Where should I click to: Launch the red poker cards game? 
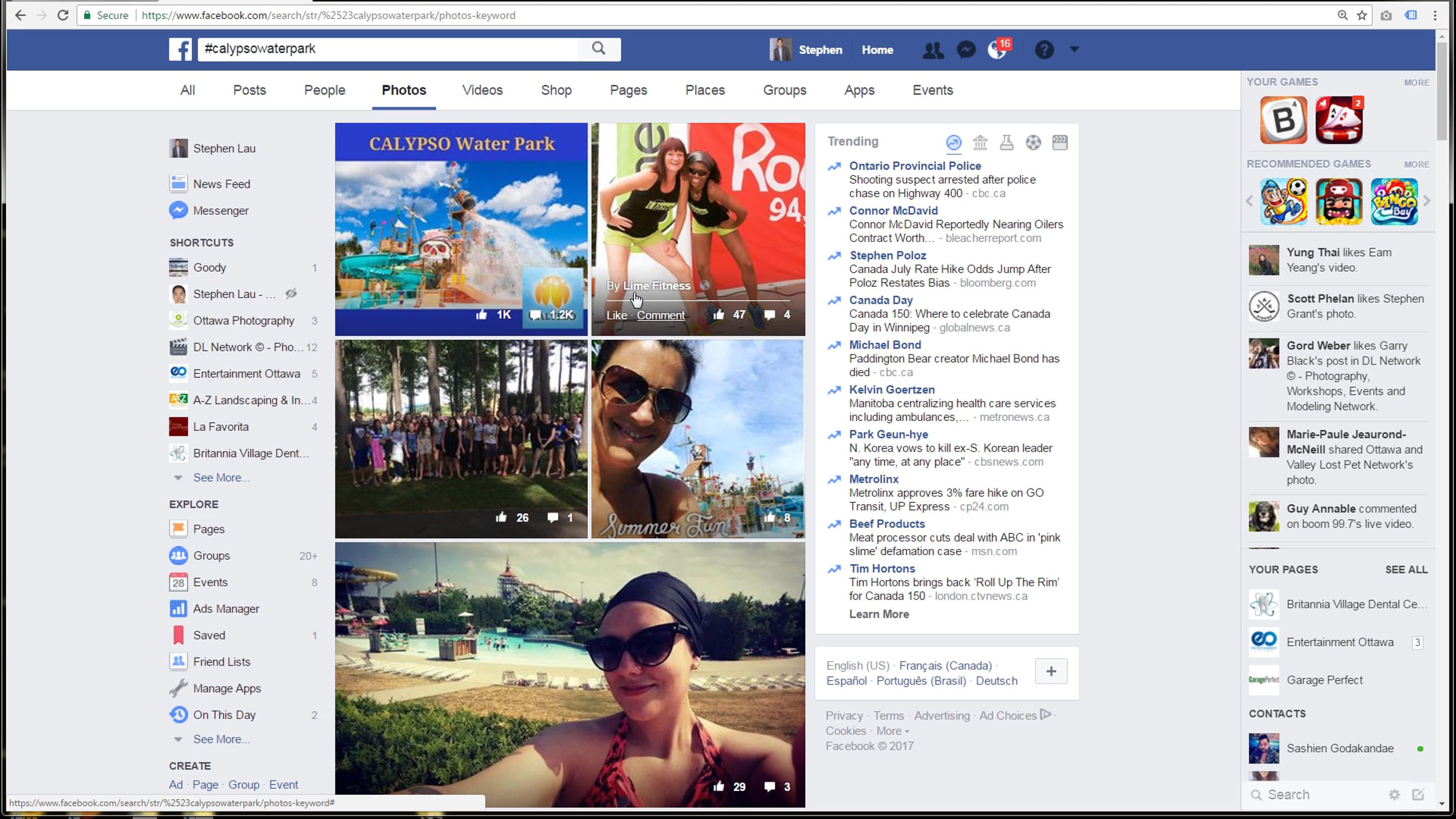click(1340, 120)
